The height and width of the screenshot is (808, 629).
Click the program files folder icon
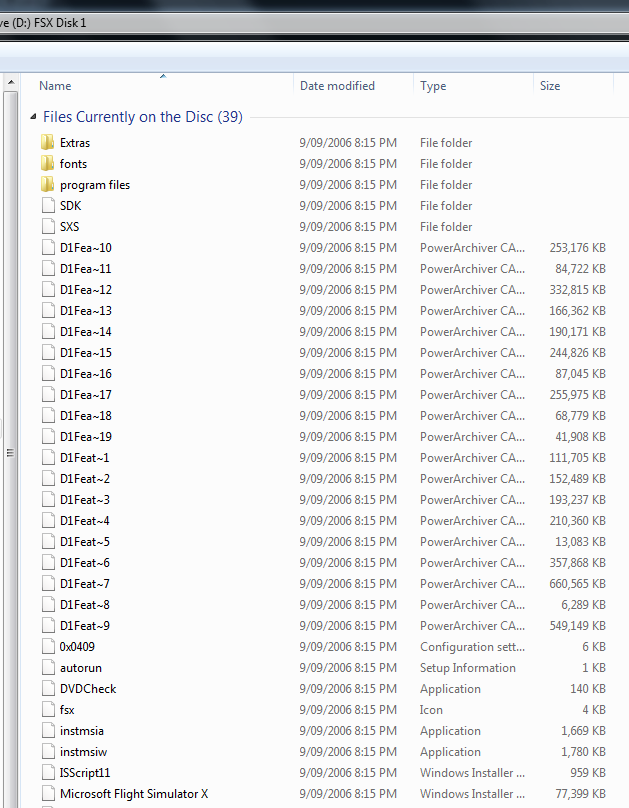tap(47, 184)
